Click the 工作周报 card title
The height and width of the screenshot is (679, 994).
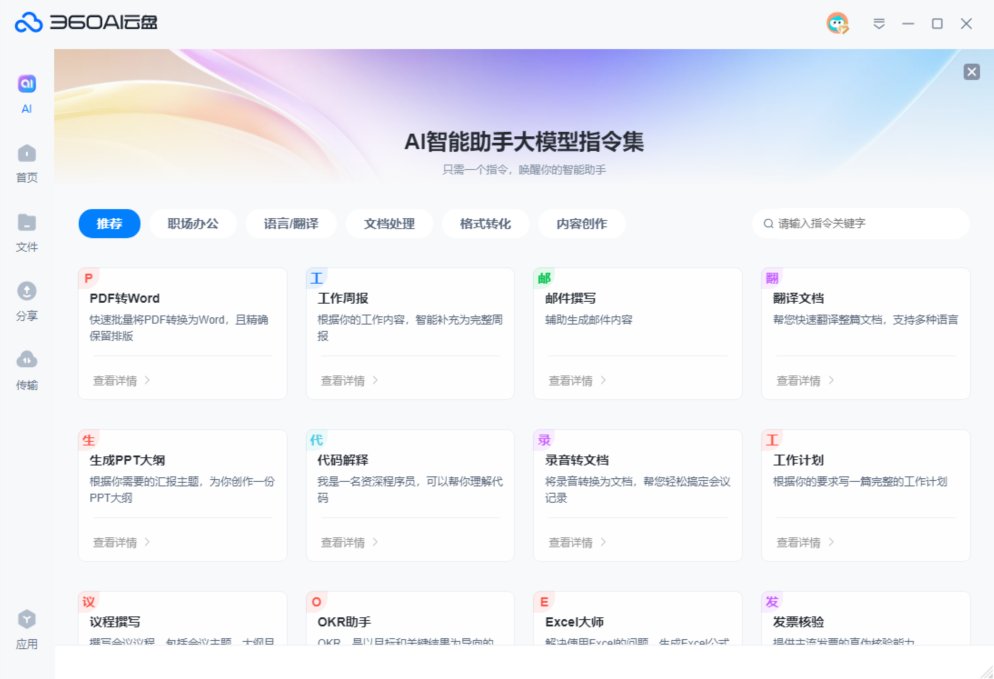pyautogui.click(x=343, y=298)
